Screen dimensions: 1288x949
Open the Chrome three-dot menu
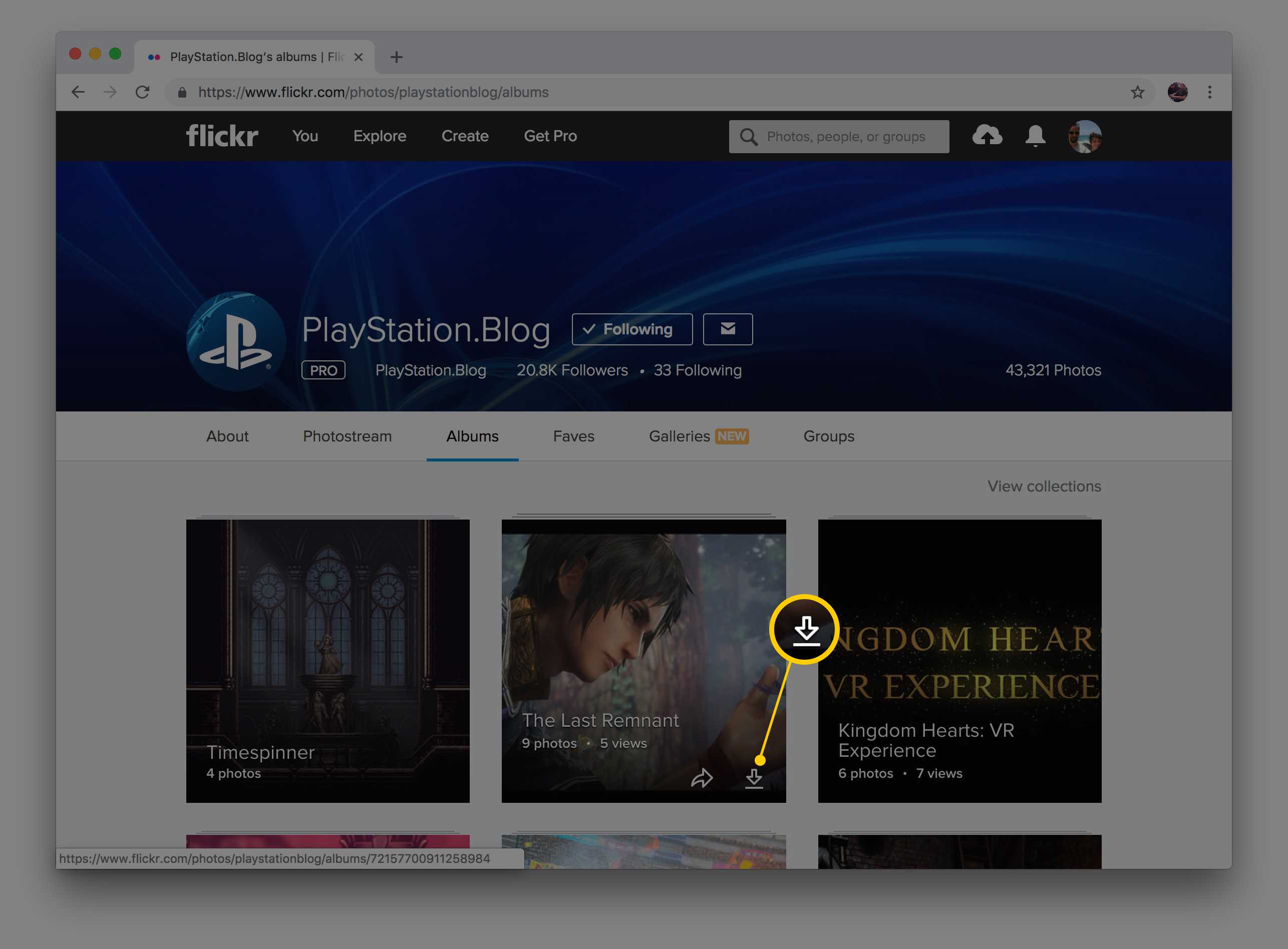tap(1209, 92)
